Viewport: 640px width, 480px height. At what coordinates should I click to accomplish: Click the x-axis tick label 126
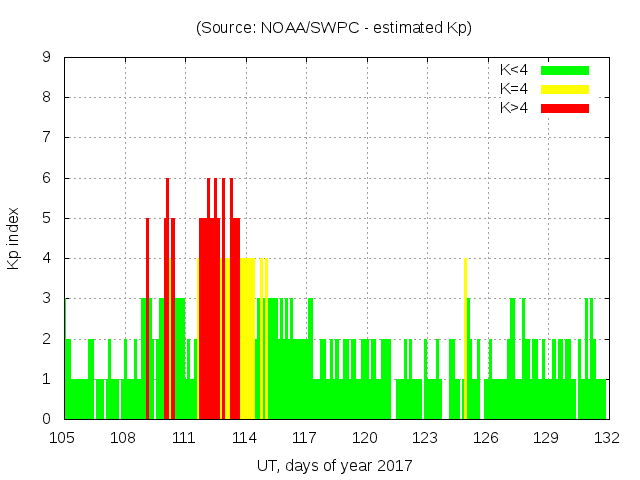click(486, 438)
